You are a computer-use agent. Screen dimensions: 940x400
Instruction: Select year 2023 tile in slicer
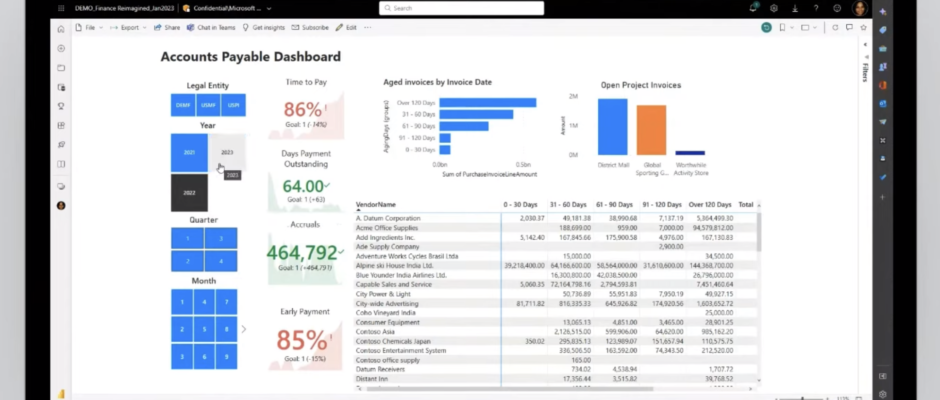click(x=227, y=153)
